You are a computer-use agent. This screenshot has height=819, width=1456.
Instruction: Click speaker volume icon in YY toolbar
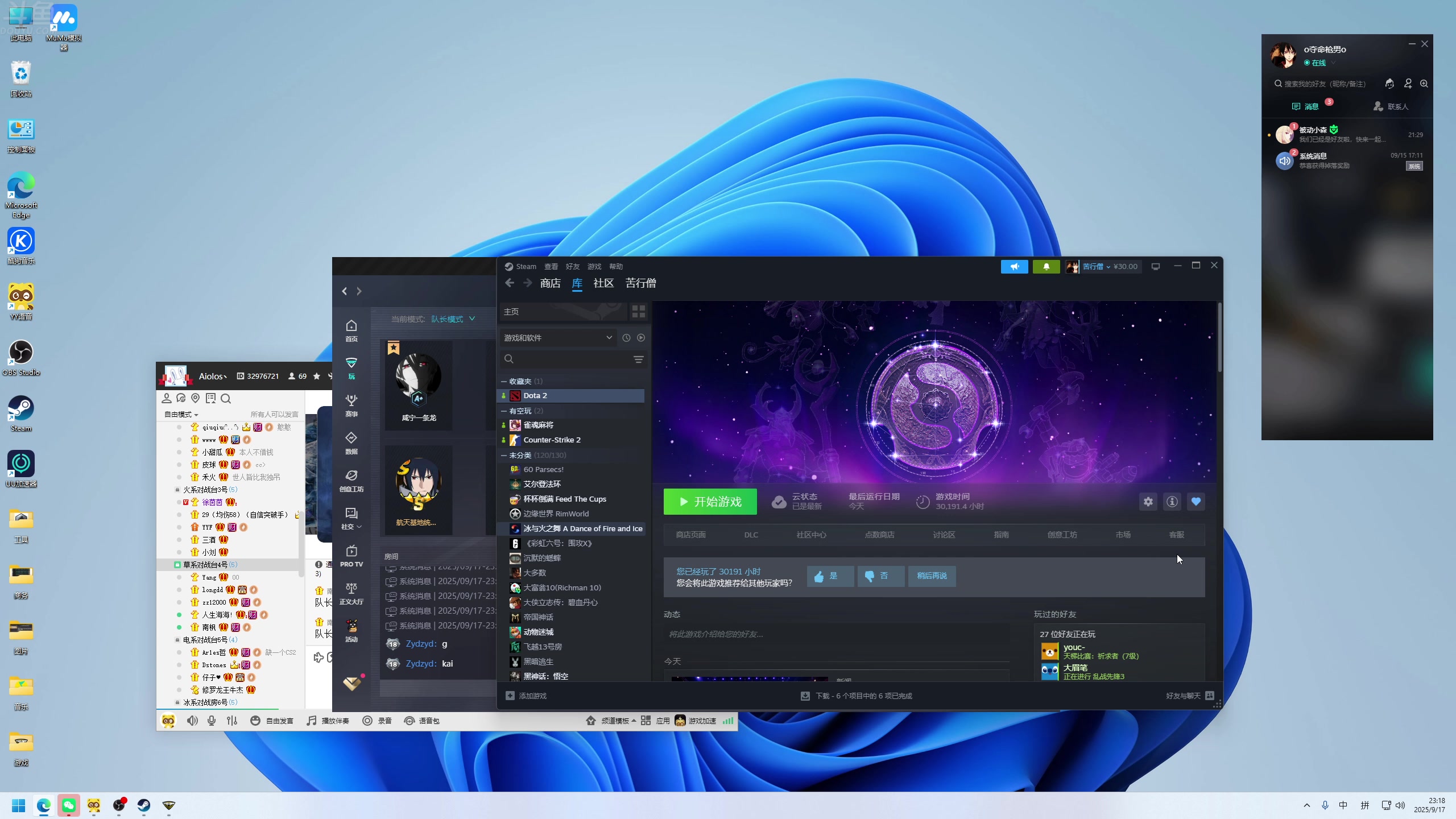click(193, 721)
